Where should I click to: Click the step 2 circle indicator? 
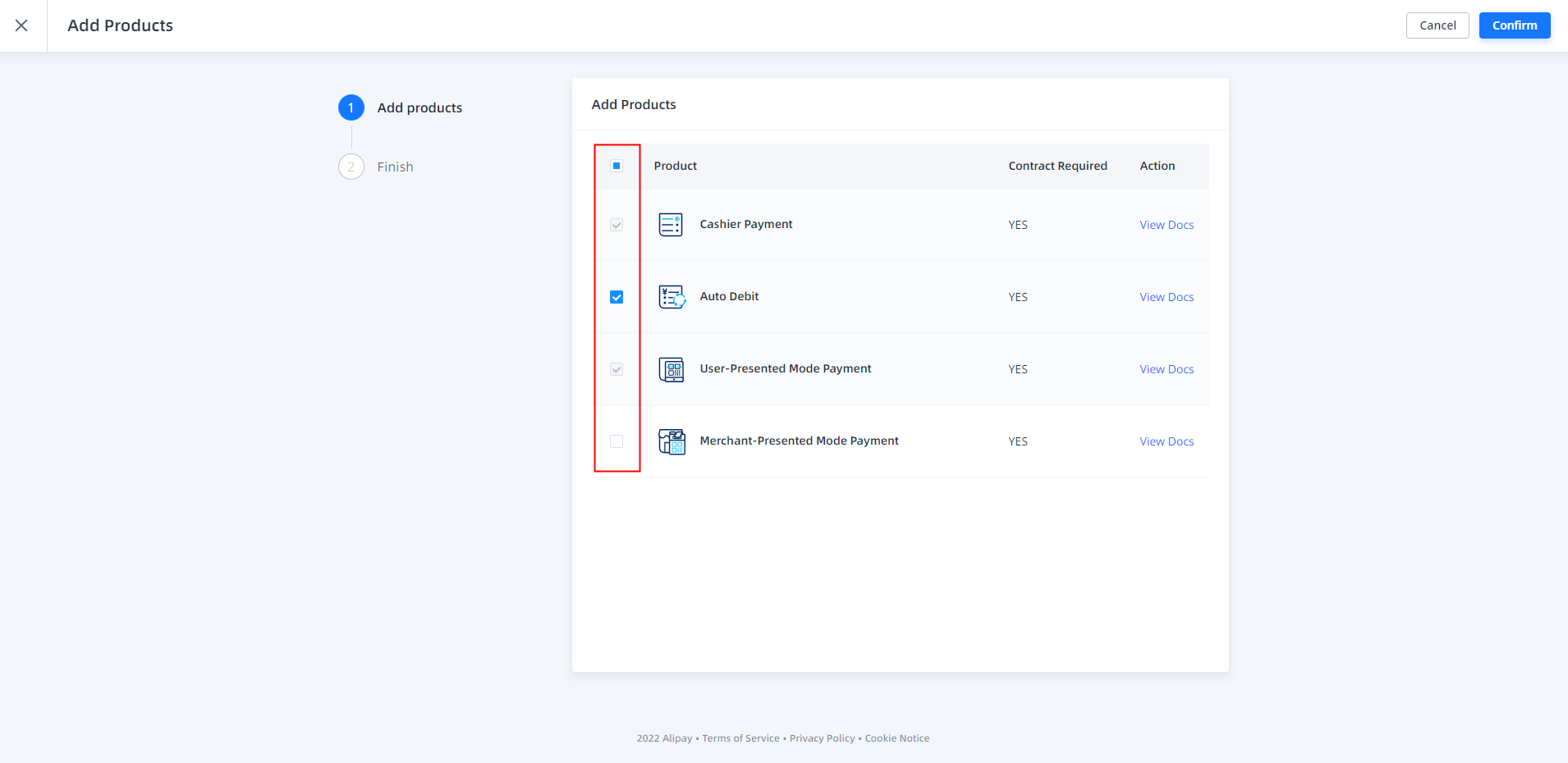[351, 167]
